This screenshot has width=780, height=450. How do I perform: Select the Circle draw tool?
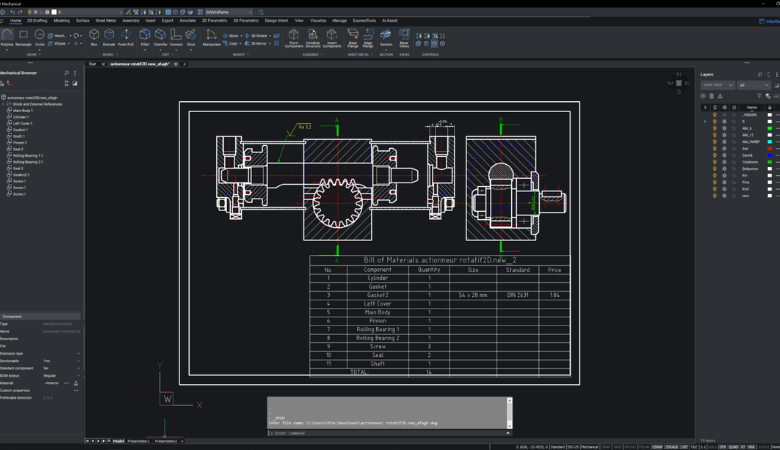click(39, 38)
